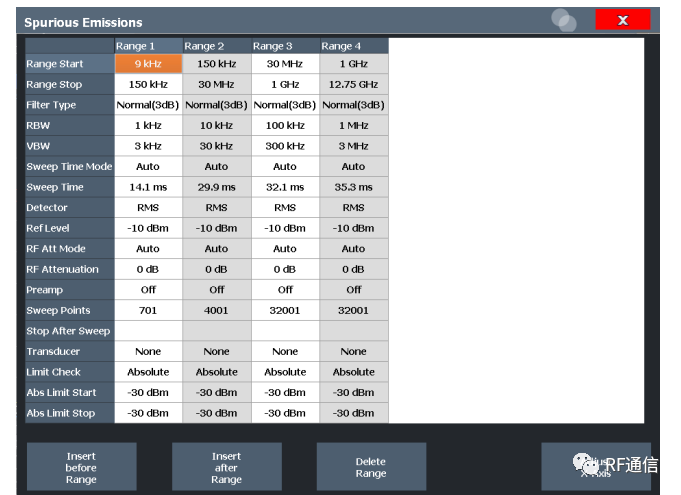Toggle the dialog transparency icon
Image resolution: width=681 pixels, height=495 pixels.
(x=564, y=20)
